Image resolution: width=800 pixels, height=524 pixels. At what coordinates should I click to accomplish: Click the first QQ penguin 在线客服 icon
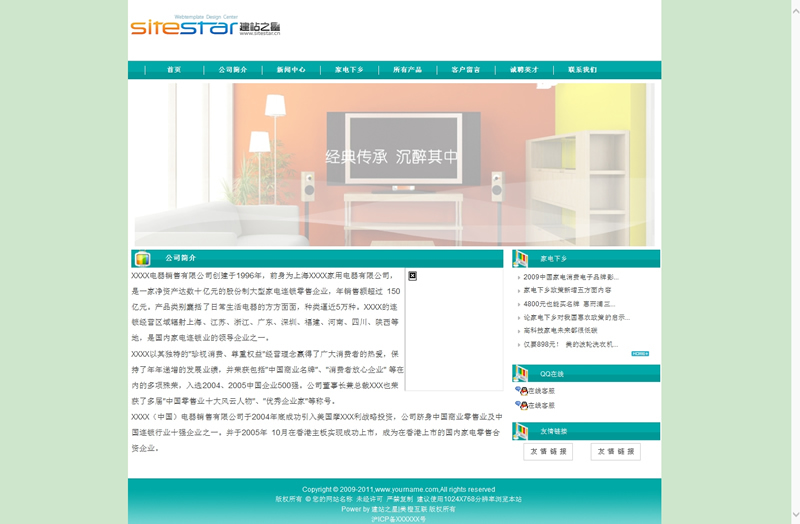(521, 391)
